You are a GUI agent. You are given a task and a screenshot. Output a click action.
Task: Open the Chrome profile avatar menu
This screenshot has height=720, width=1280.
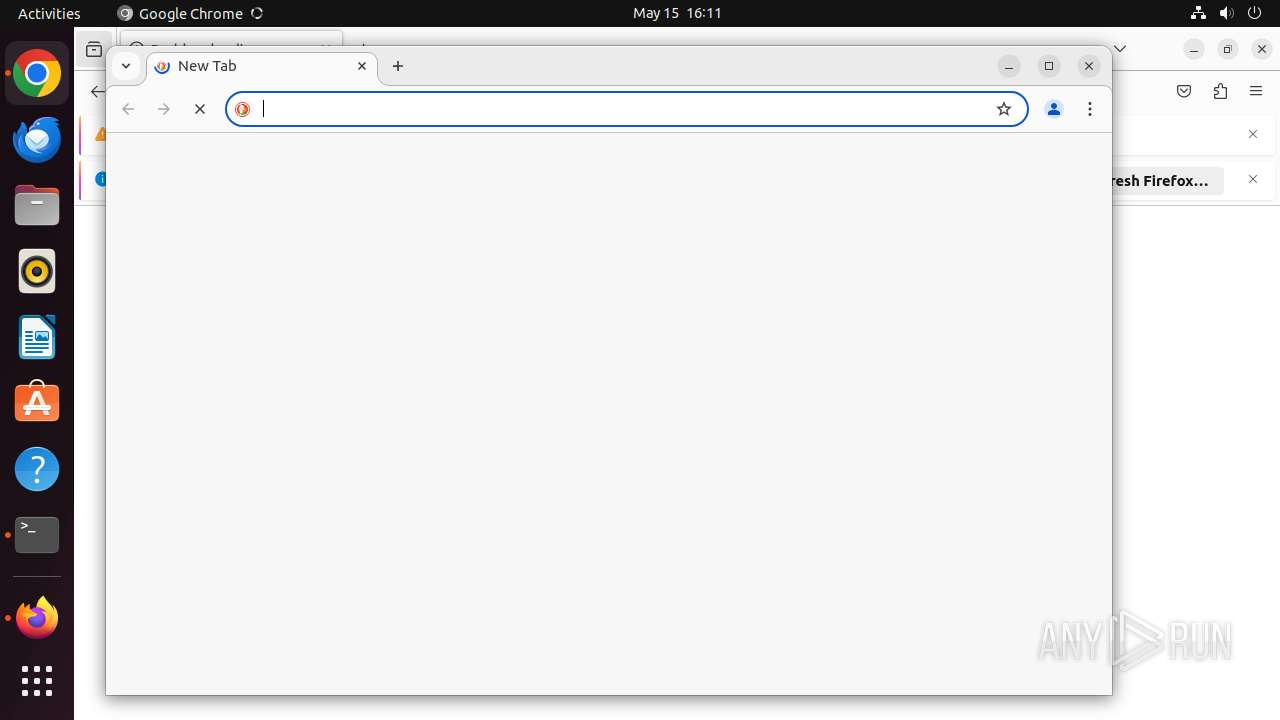coord(1053,109)
